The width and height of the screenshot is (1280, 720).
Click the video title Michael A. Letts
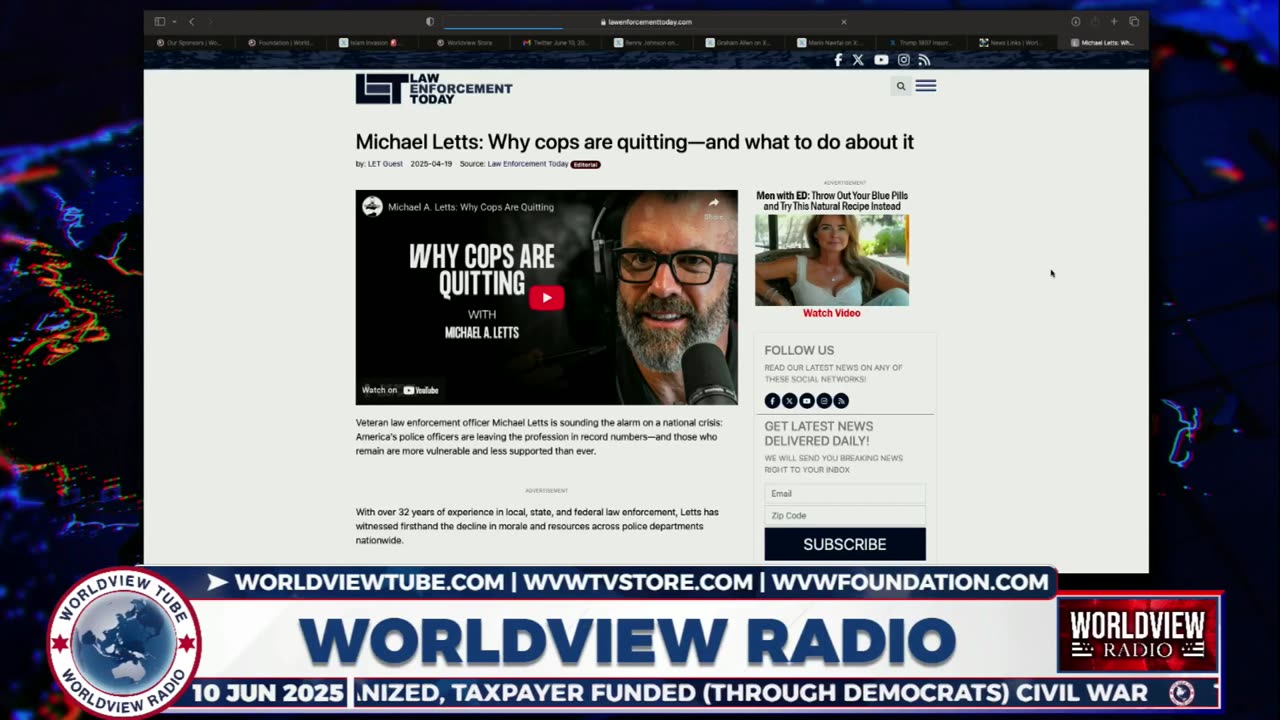click(471, 207)
